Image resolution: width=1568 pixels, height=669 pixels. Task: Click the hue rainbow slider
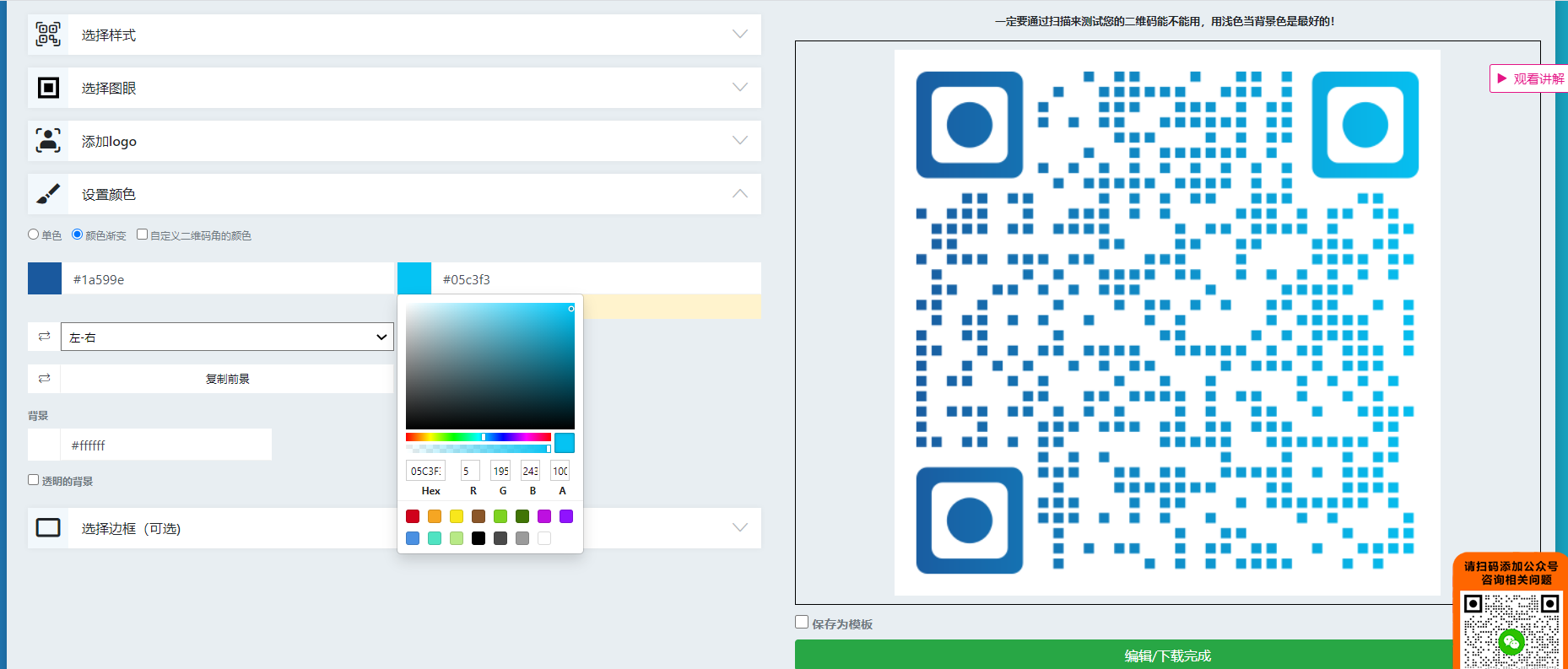[x=479, y=437]
